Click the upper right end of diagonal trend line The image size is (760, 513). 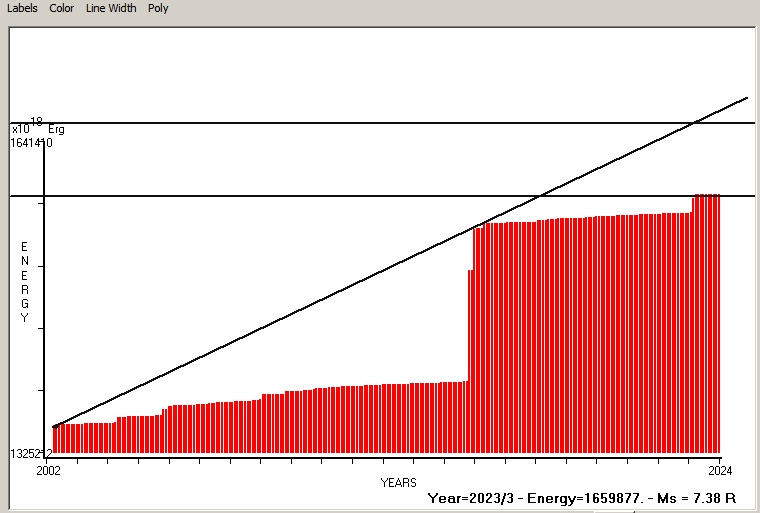pos(746,99)
